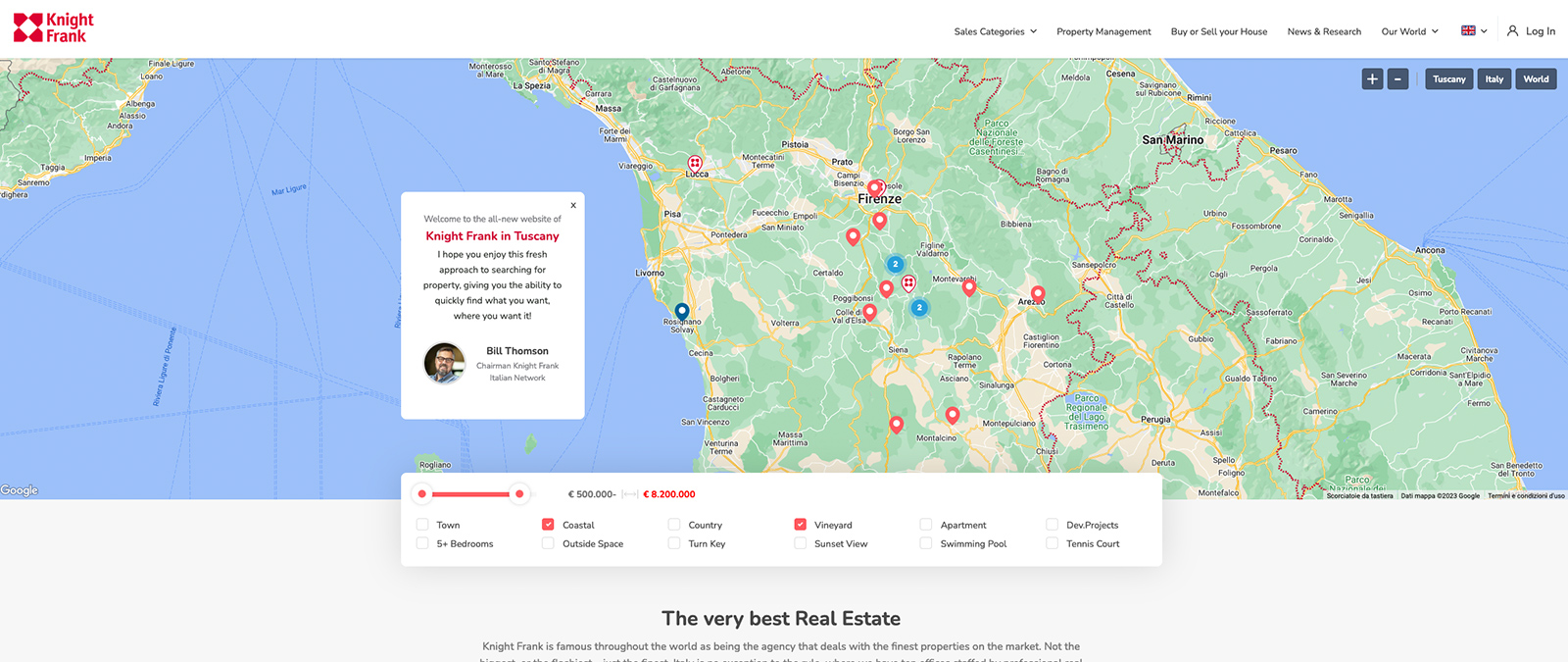
Task: Click 'Termini e condizioni d'uso' map link
Action: tap(1526, 496)
